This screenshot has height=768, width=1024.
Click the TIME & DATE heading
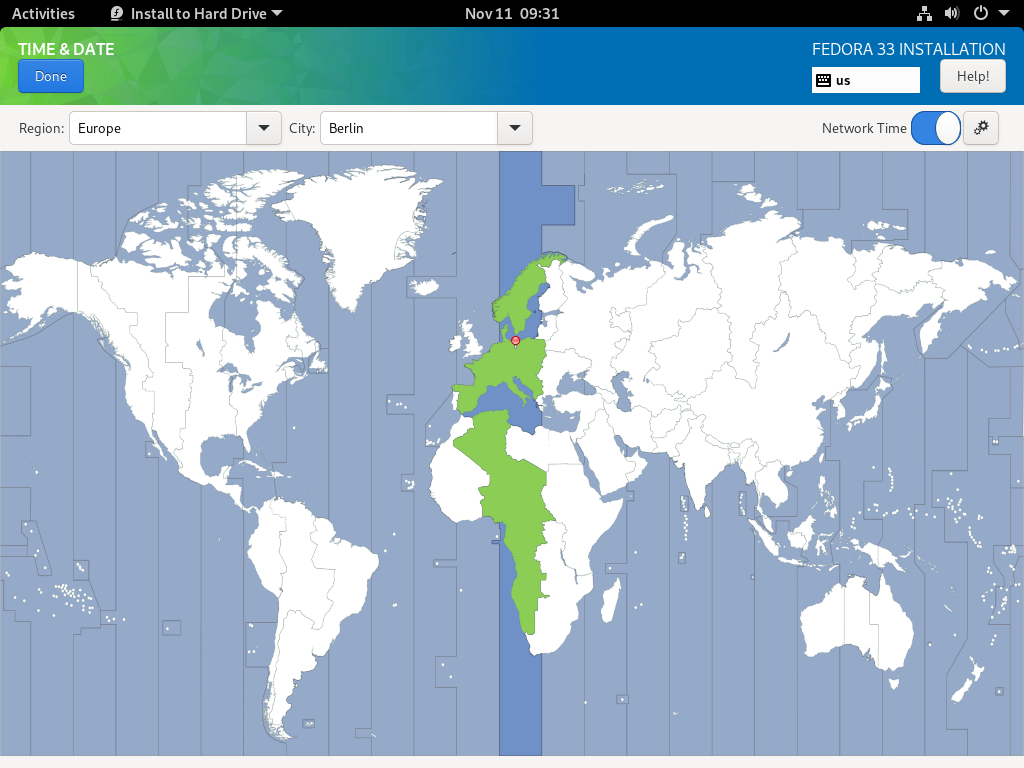[x=66, y=49]
